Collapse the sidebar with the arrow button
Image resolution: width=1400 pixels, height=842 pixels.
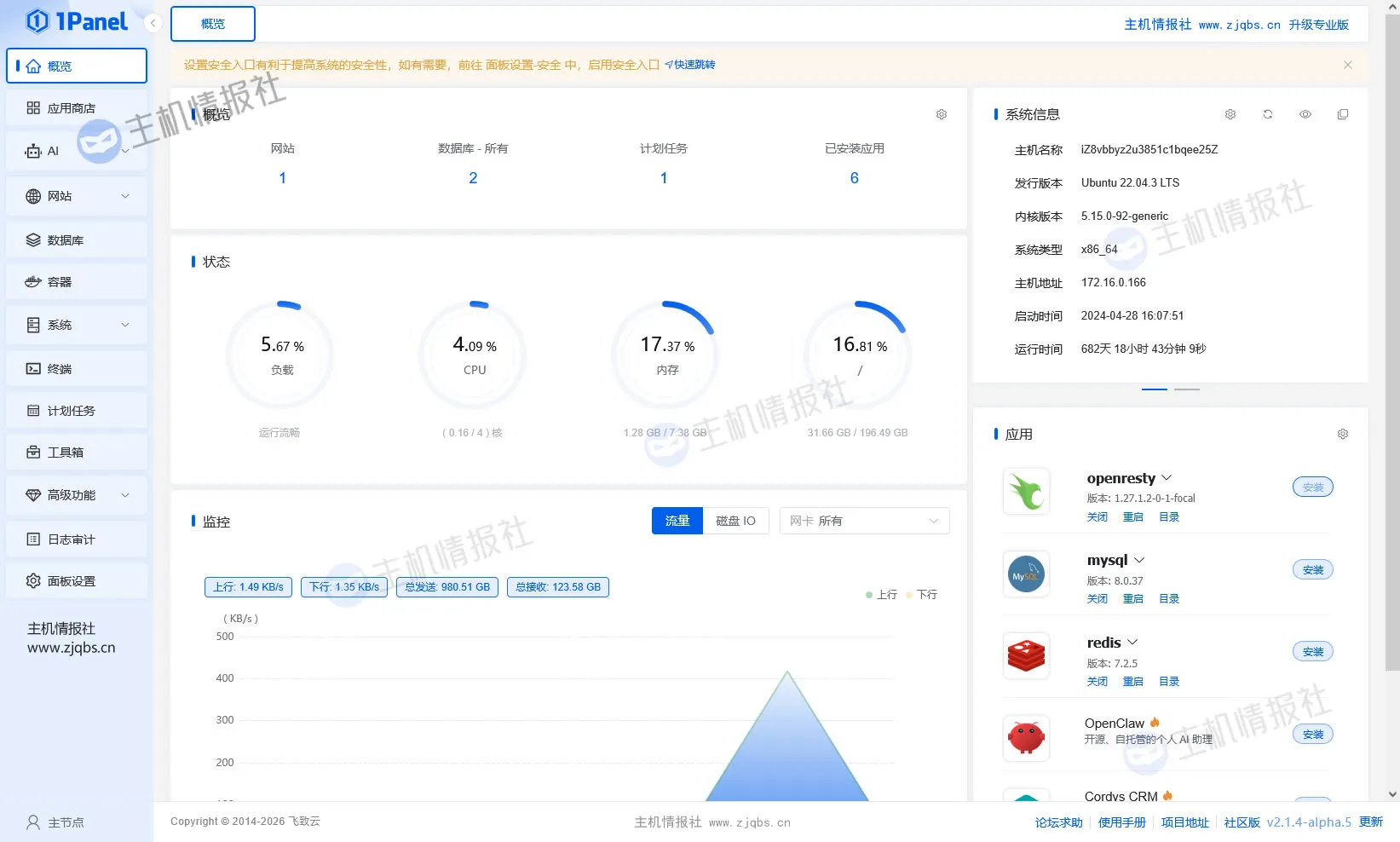(x=153, y=23)
